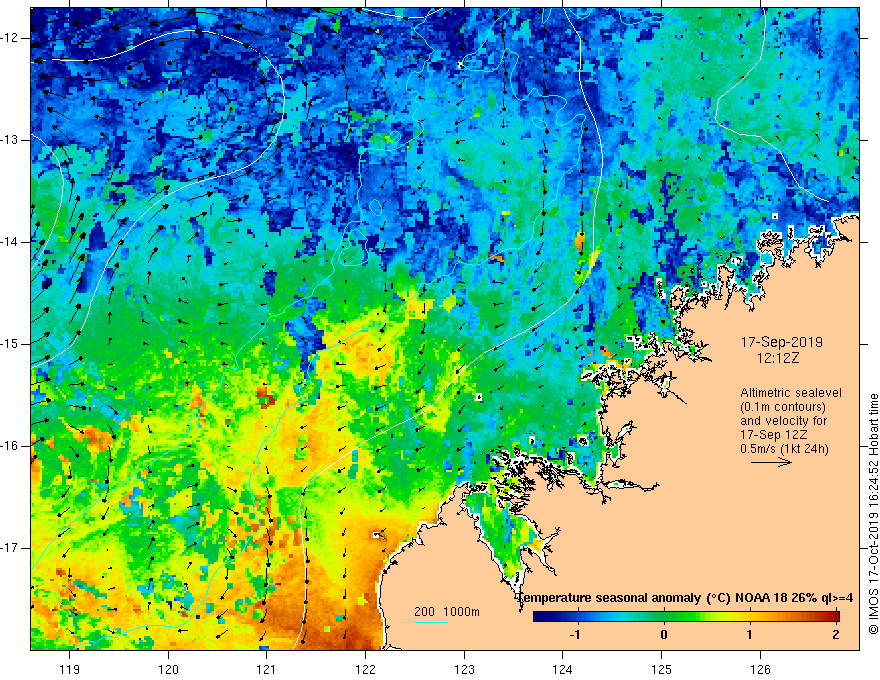The height and width of the screenshot is (680, 880).
Task: Click latitude axis label -16
Action: (11, 446)
